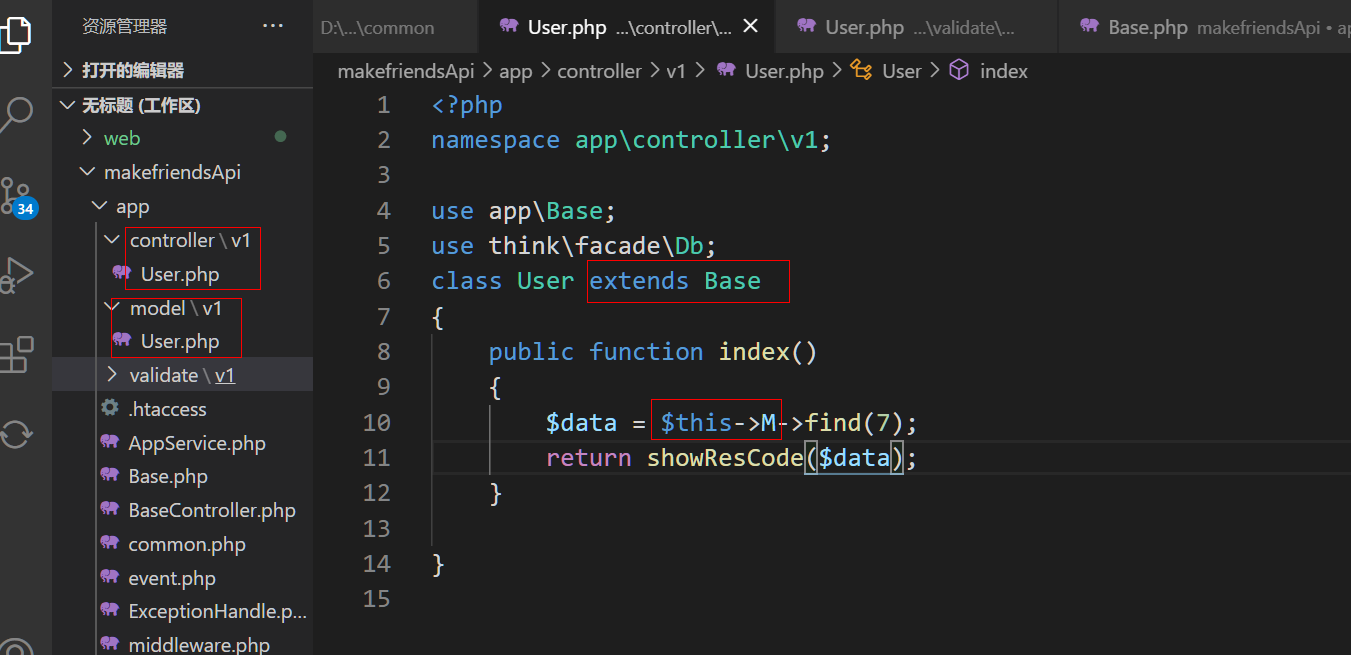Expand the web folder in explorer

(x=122, y=138)
